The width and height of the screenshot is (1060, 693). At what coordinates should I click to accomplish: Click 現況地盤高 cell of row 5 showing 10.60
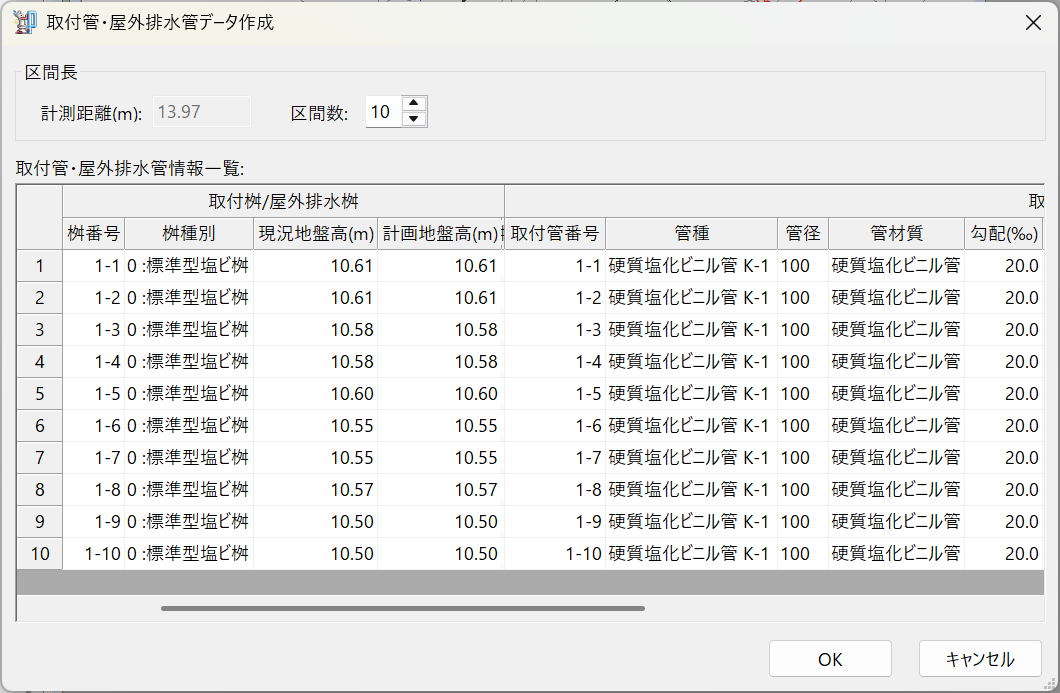click(316, 394)
